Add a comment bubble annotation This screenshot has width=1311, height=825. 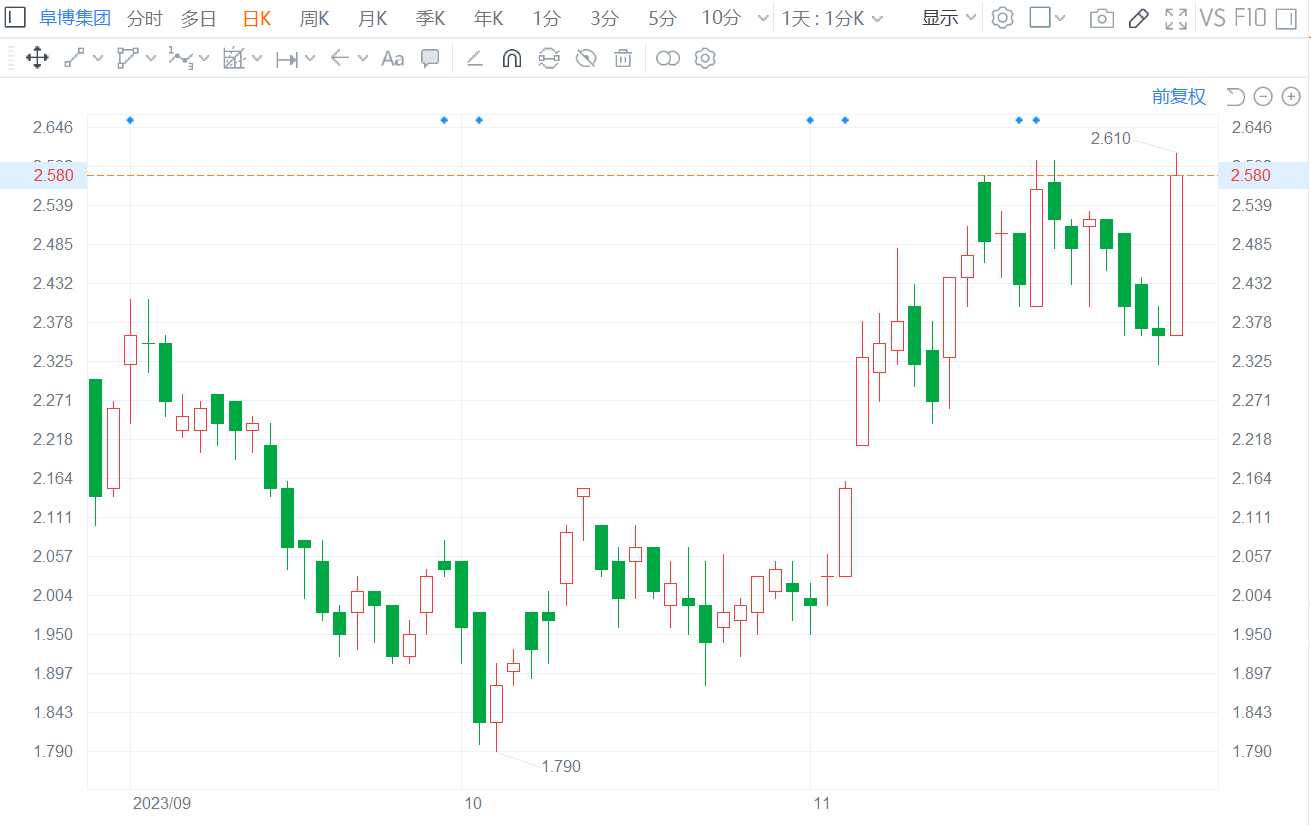[430, 58]
